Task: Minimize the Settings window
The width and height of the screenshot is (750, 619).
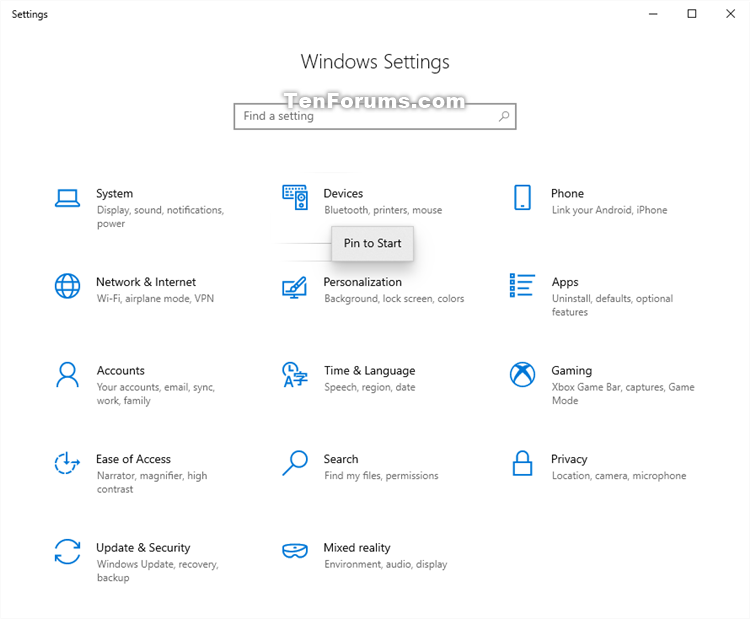Action: [653, 14]
